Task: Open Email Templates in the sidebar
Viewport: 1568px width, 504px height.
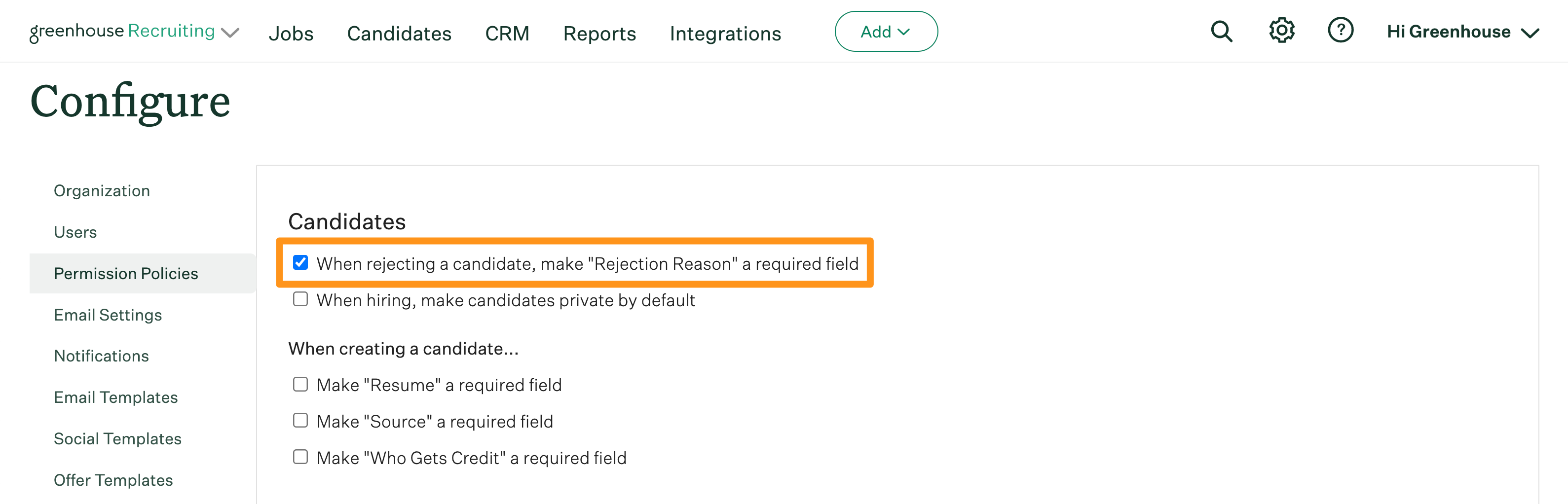Action: (115, 397)
